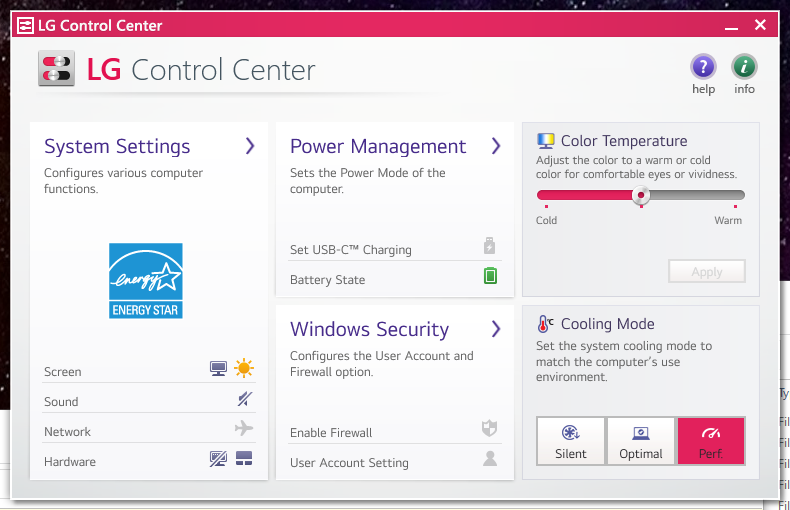Click the muted sound icon
790x510 pixels.
point(244,400)
